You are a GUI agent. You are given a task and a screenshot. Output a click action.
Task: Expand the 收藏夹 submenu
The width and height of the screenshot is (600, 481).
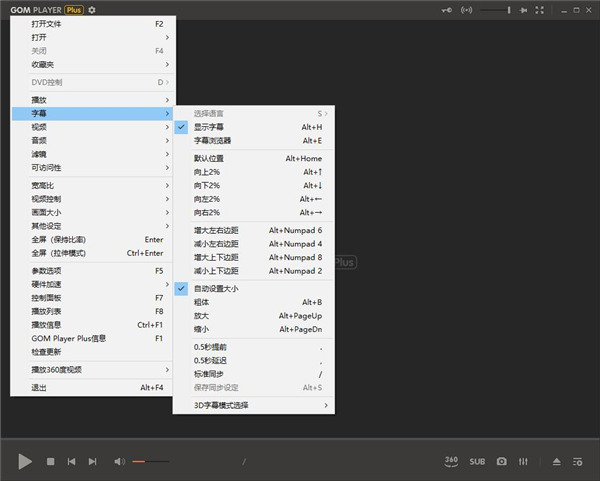93,64
